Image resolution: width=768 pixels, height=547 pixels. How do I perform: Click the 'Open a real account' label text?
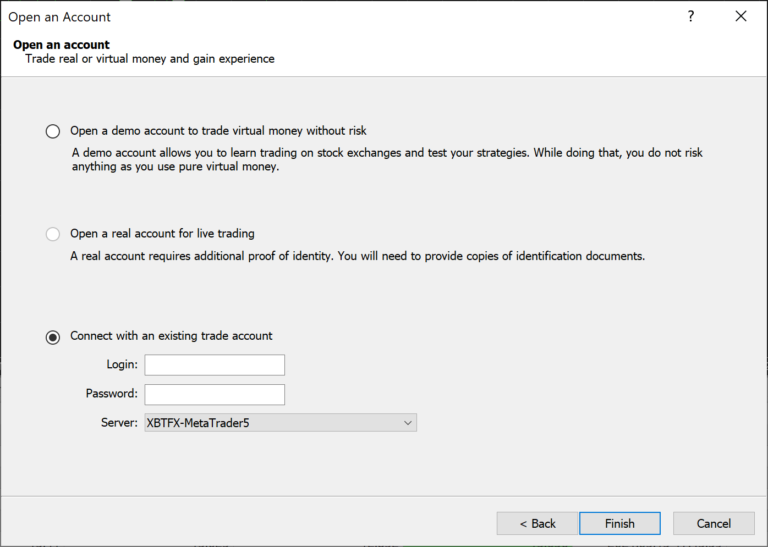pos(162,234)
